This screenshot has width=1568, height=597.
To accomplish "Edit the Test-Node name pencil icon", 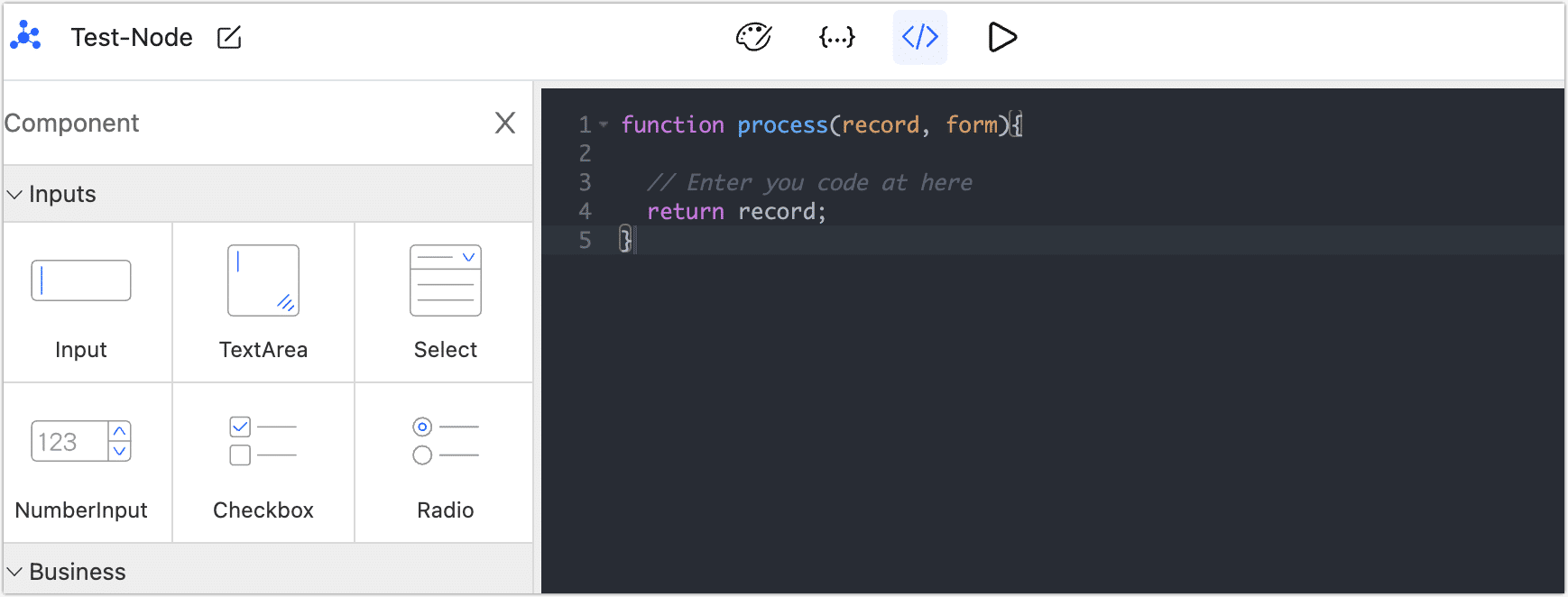I will tap(229, 37).
